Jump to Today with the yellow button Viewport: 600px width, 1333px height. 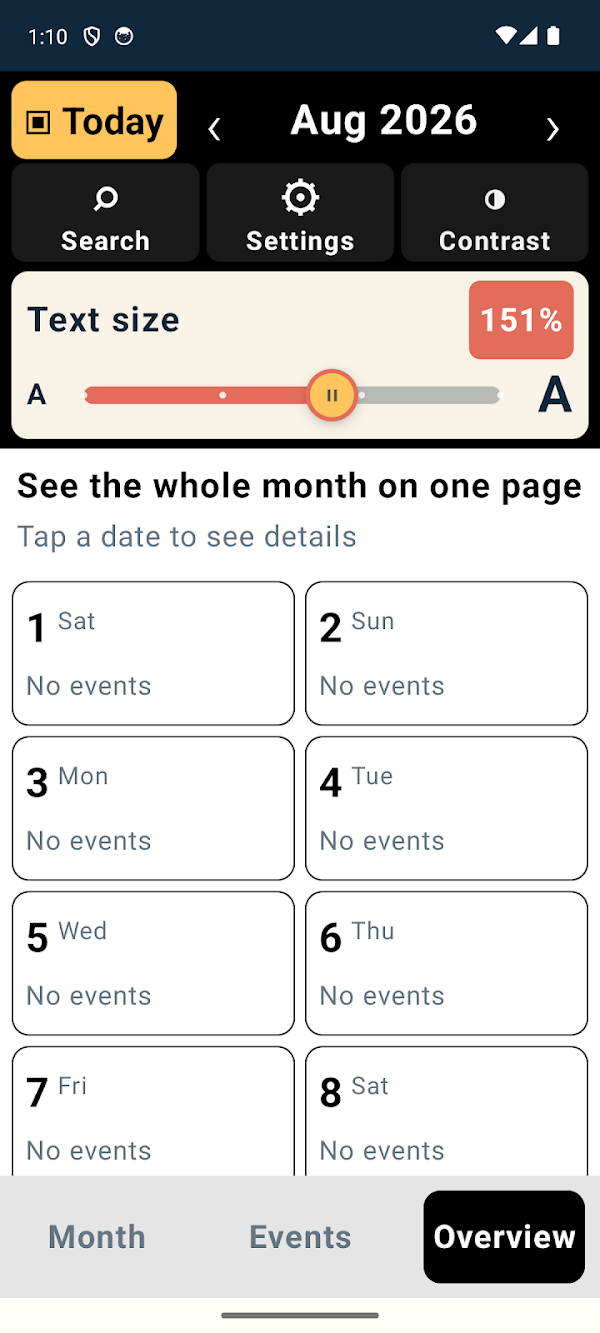tap(94, 120)
